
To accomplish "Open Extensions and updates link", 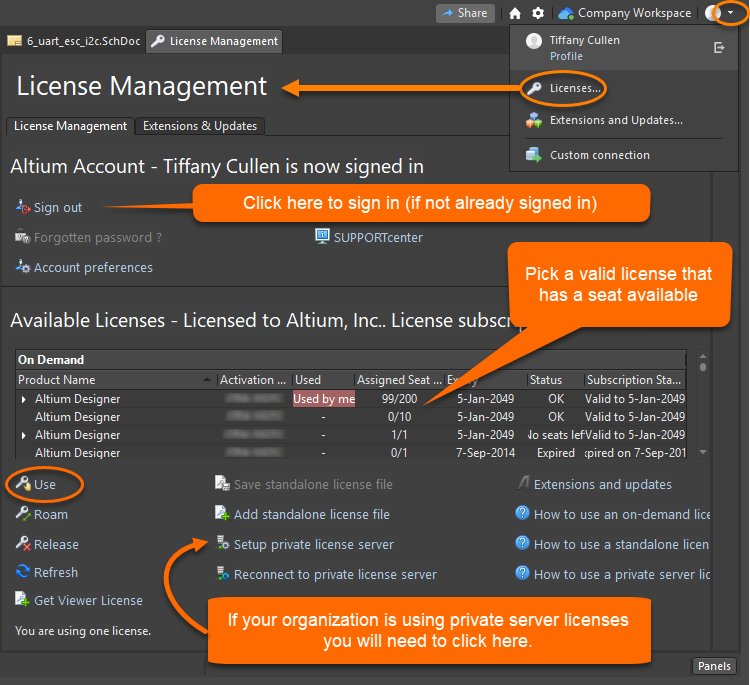I will pos(603,485).
